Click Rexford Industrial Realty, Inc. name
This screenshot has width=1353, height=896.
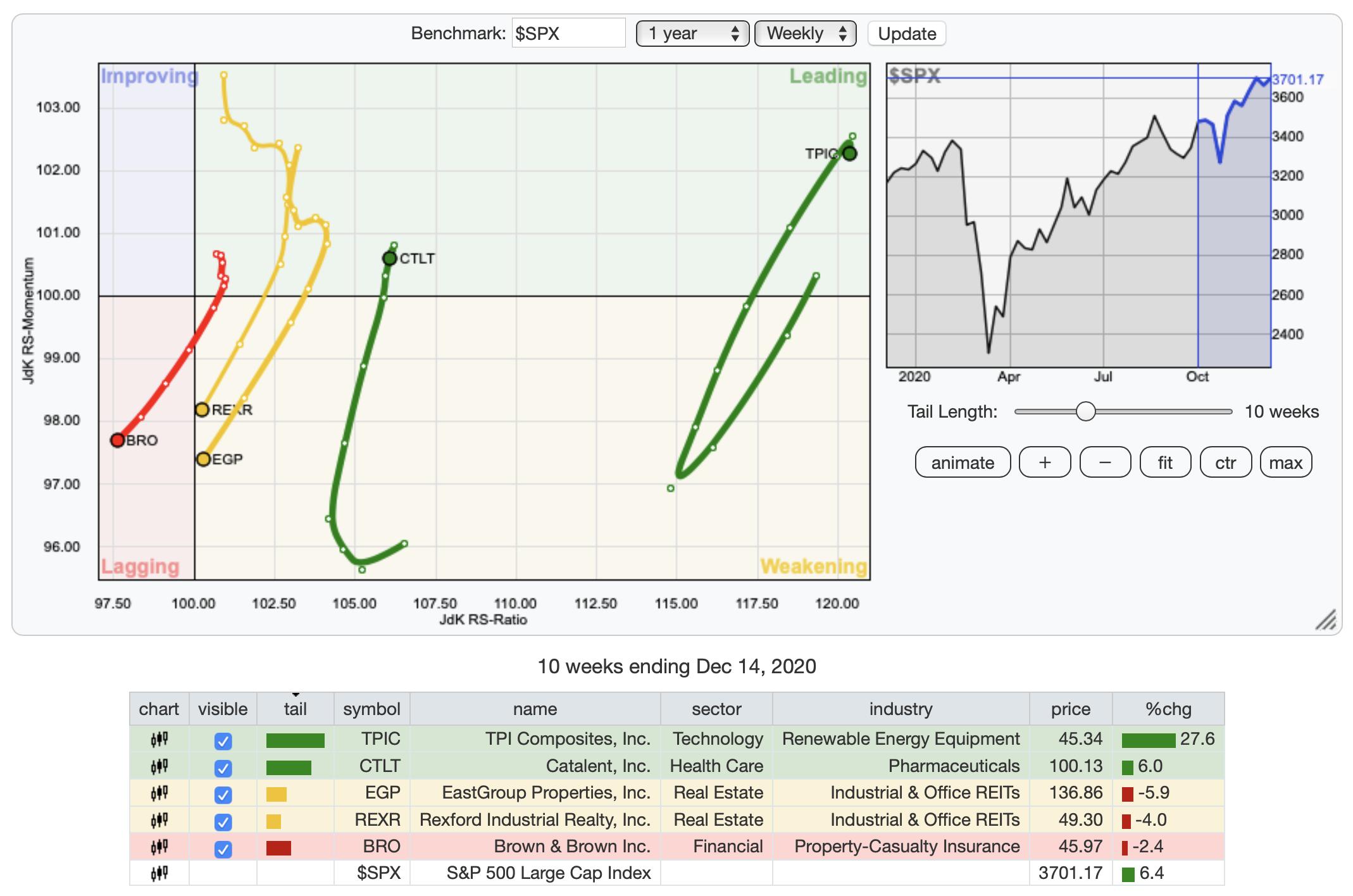(535, 819)
